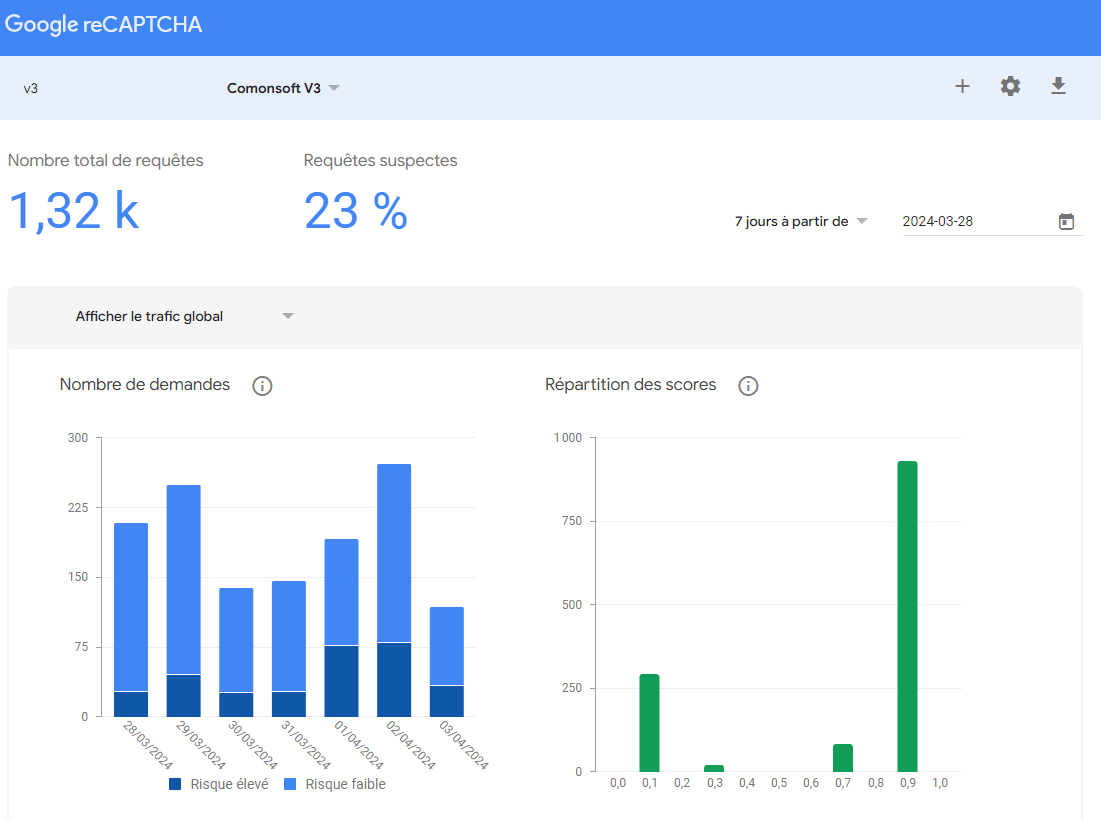Download the reCAPTCHA report data

click(x=1058, y=87)
